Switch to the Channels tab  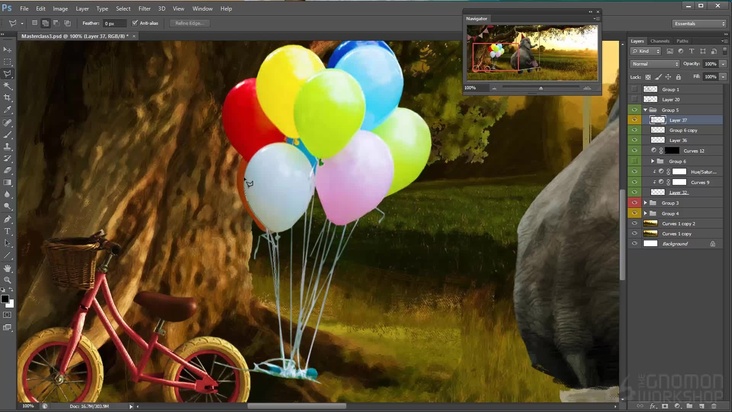[x=660, y=41]
